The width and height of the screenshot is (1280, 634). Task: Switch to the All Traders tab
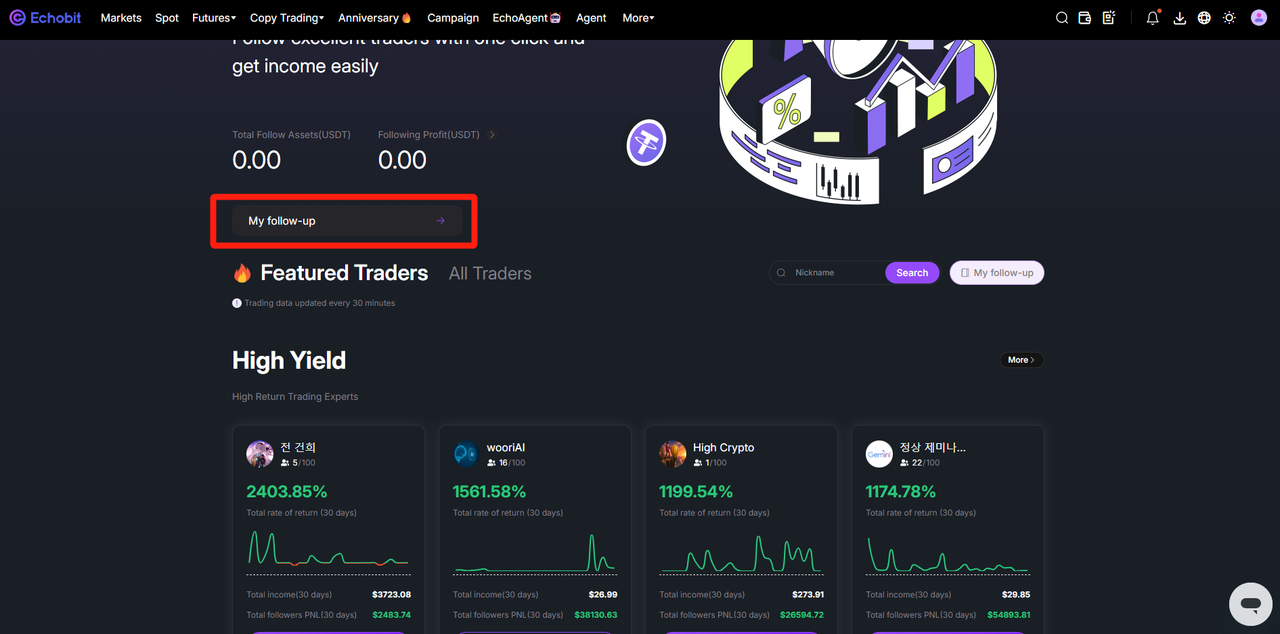490,273
